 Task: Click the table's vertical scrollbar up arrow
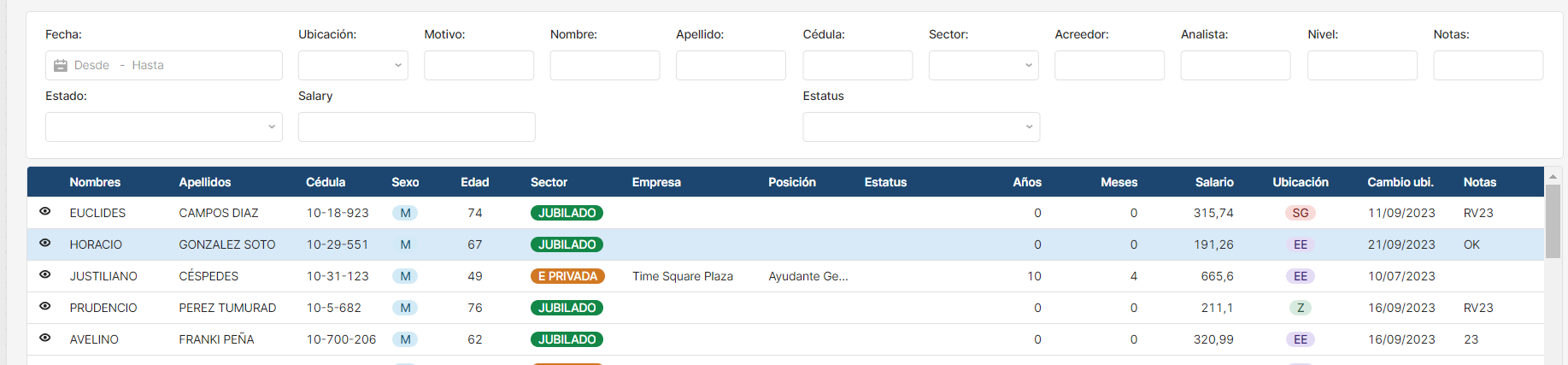coord(1553,176)
